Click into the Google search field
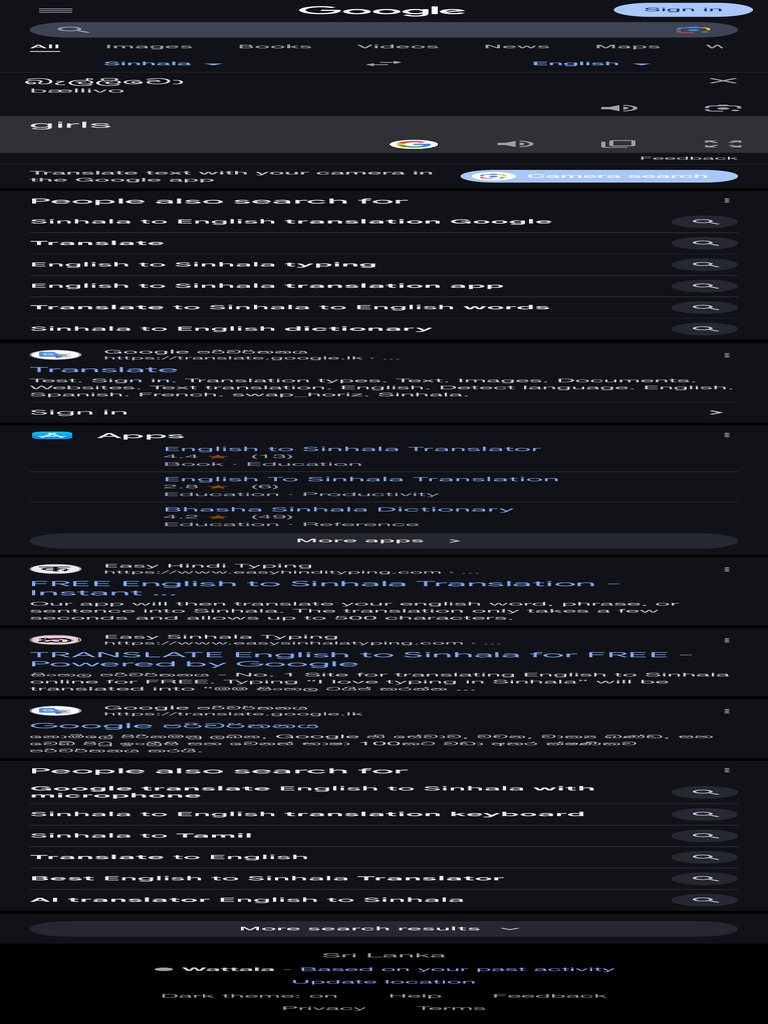Image resolution: width=768 pixels, height=1024 pixels. 382,29
